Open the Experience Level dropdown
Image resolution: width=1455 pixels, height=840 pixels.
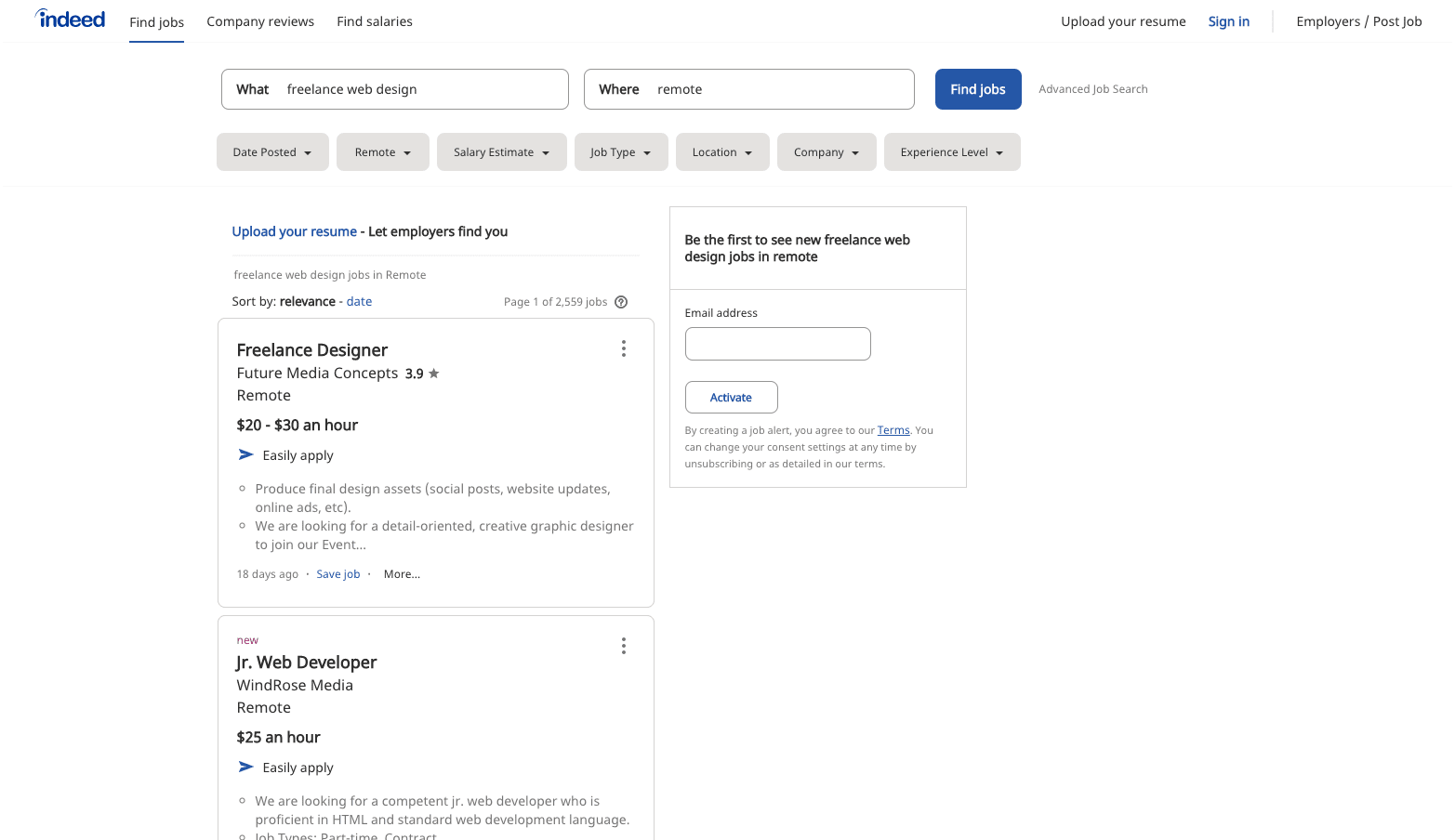(x=951, y=151)
